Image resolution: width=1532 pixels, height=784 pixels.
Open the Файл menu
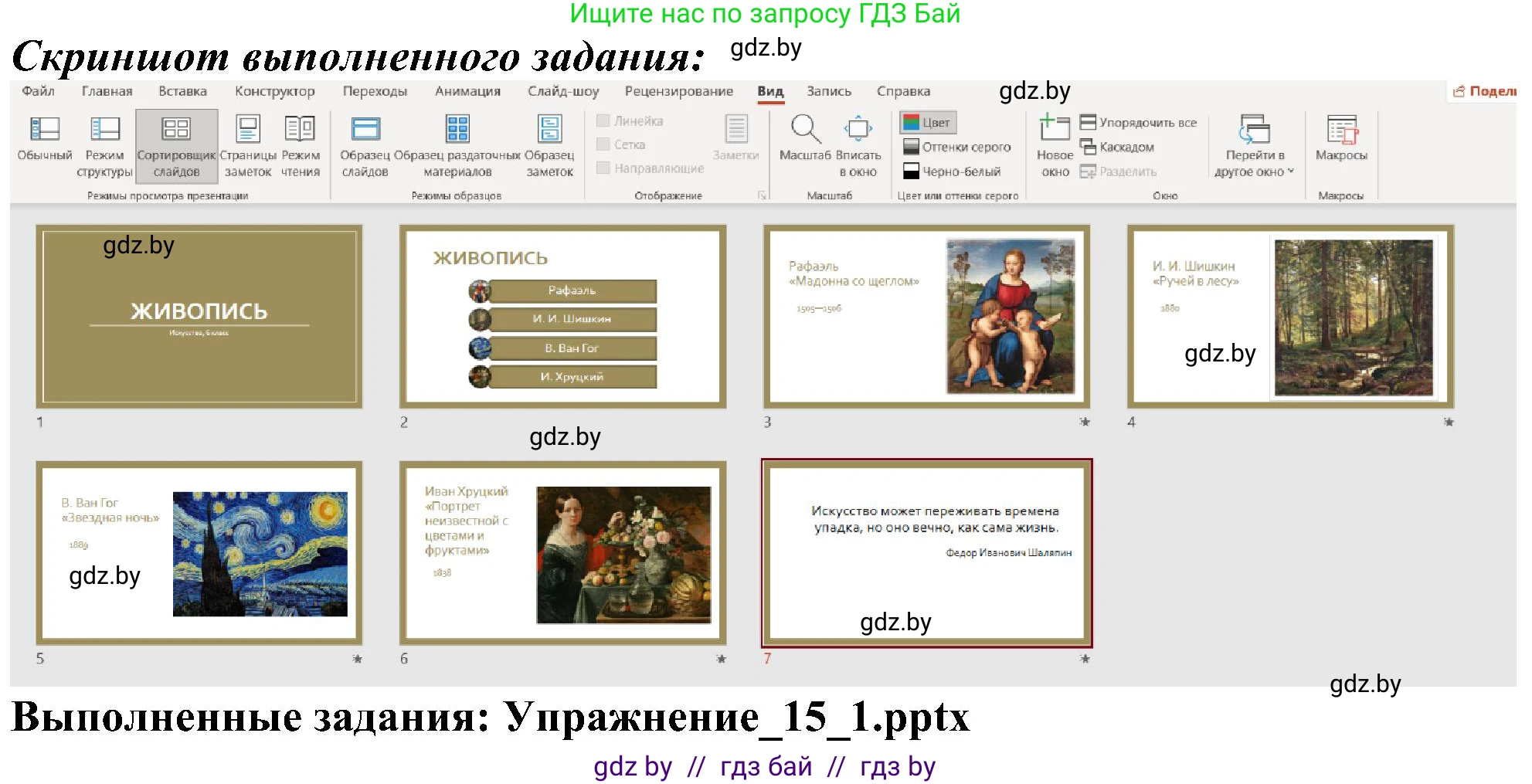[x=37, y=90]
